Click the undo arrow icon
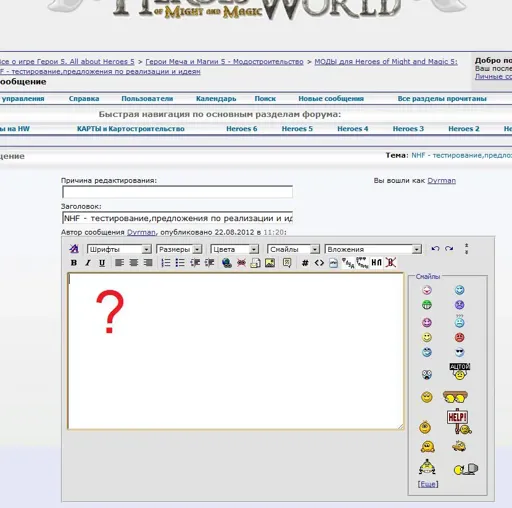This screenshot has height=508, width=512. click(x=435, y=249)
